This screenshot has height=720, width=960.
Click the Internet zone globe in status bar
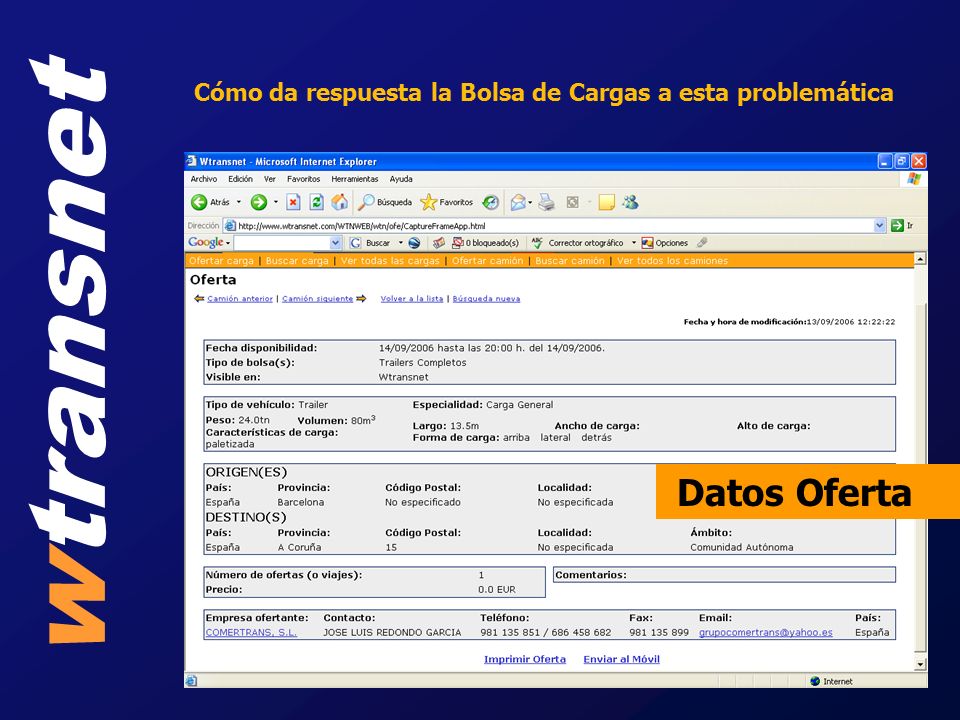point(815,681)
